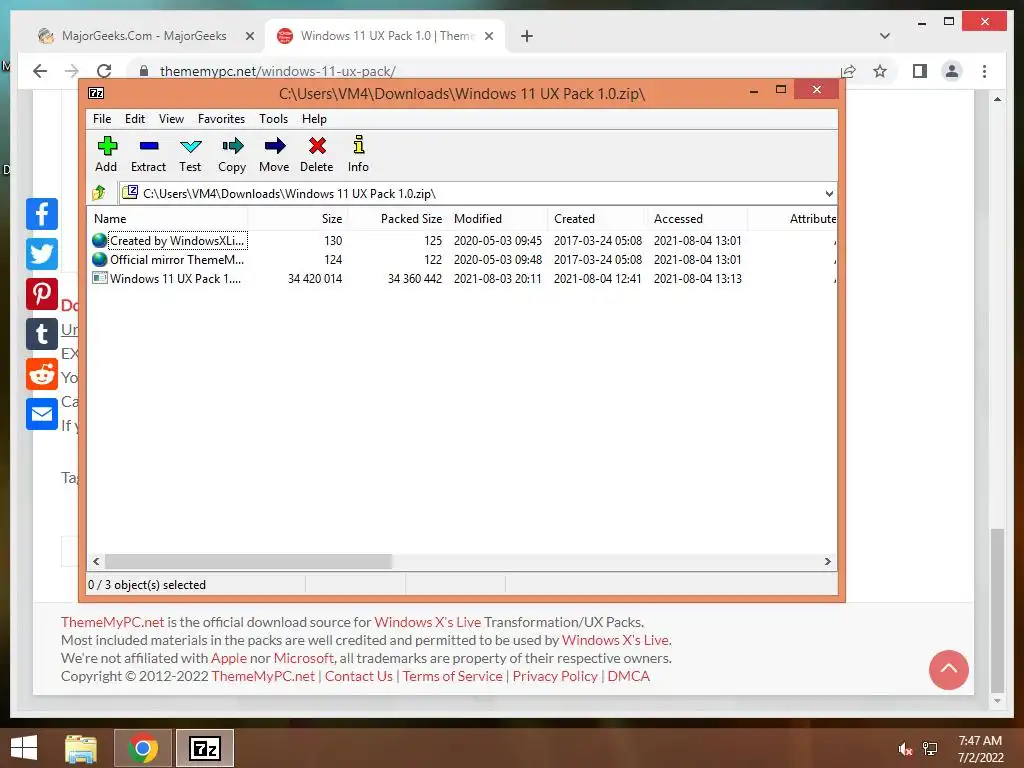Share page via Pinterest icon
This screenshot has width=1024, height=768.
click(x=42, y=294)
